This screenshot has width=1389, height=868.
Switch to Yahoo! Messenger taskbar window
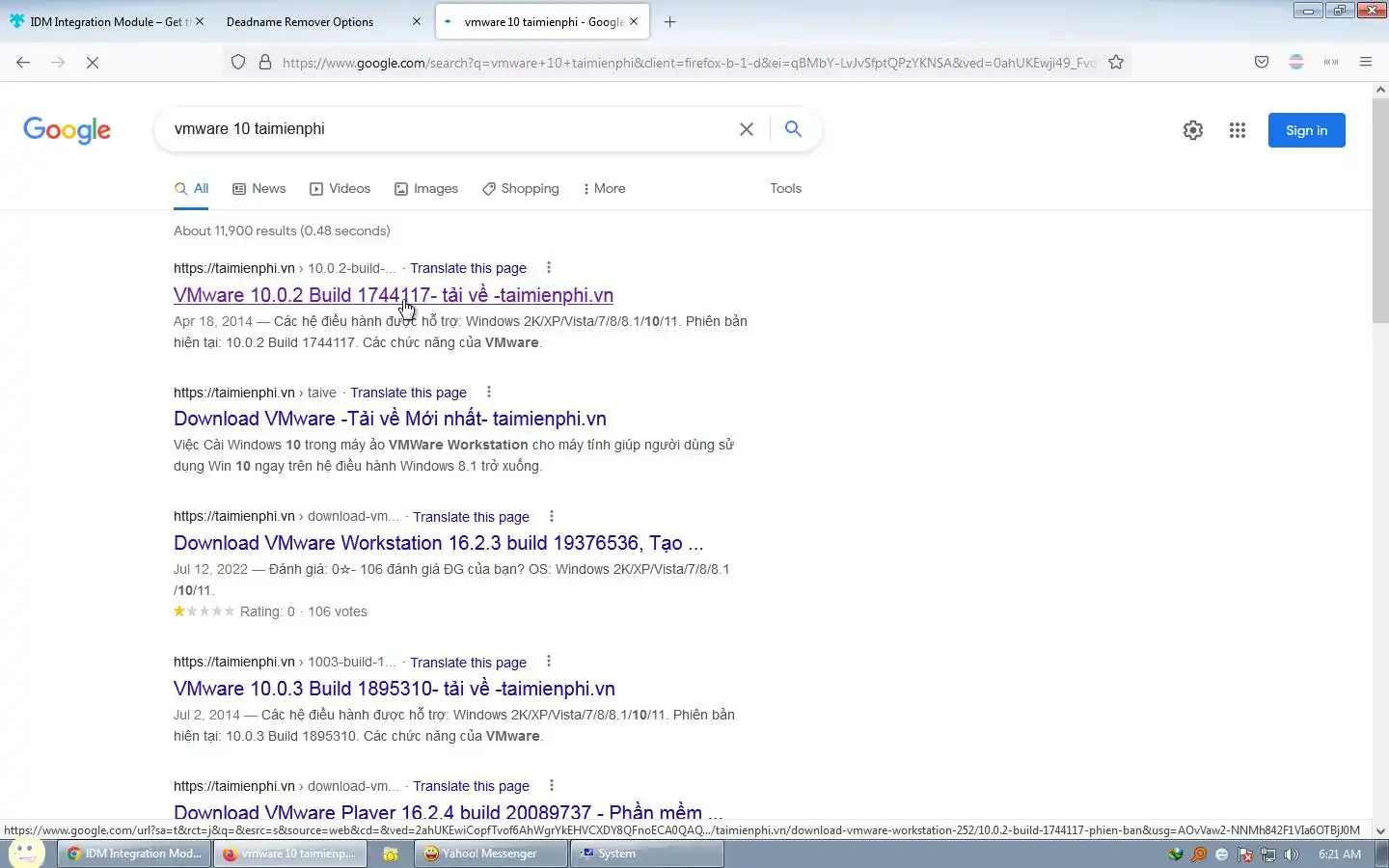point(489,854)
